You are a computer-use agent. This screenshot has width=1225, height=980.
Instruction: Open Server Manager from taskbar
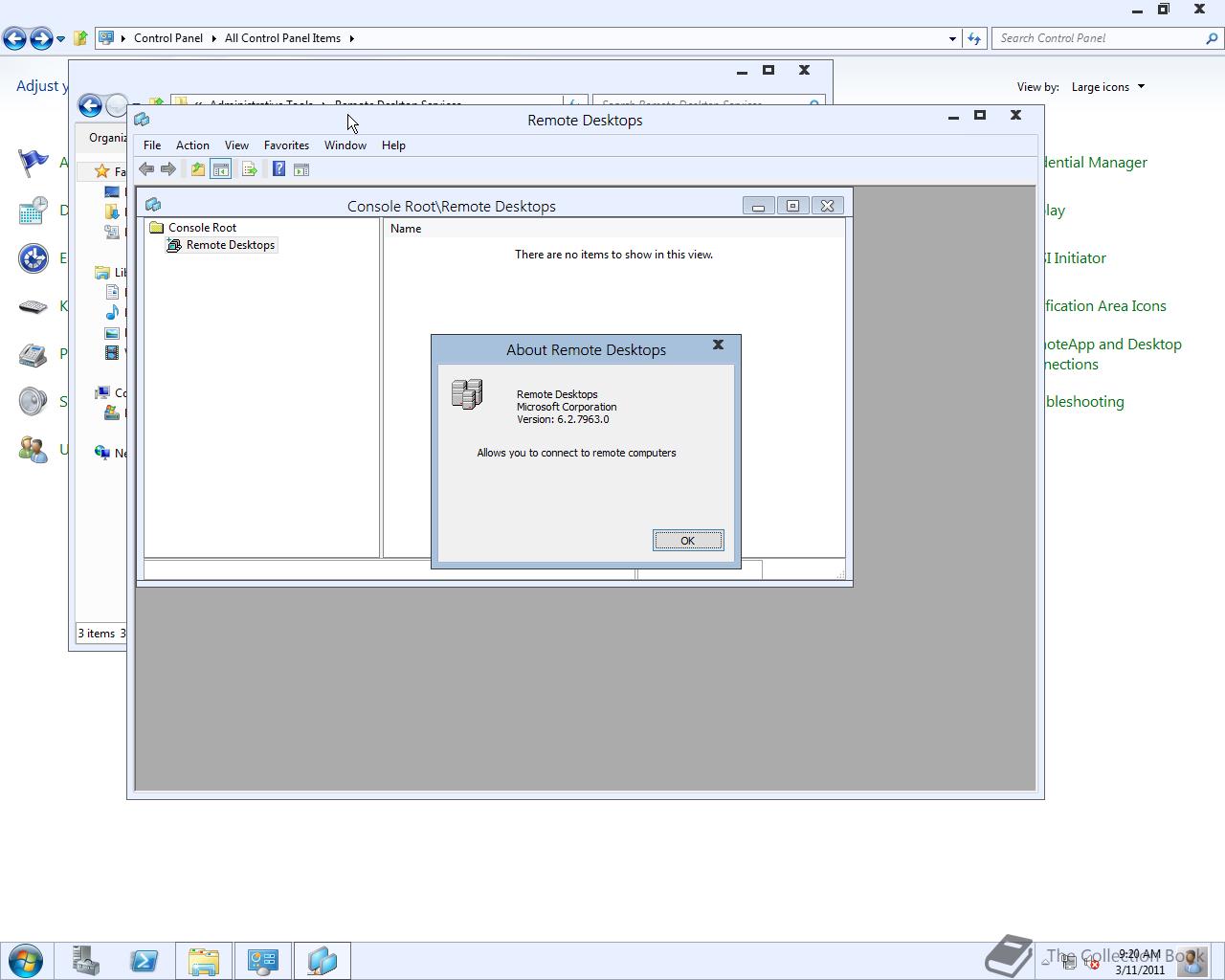[x=85, y=961]
